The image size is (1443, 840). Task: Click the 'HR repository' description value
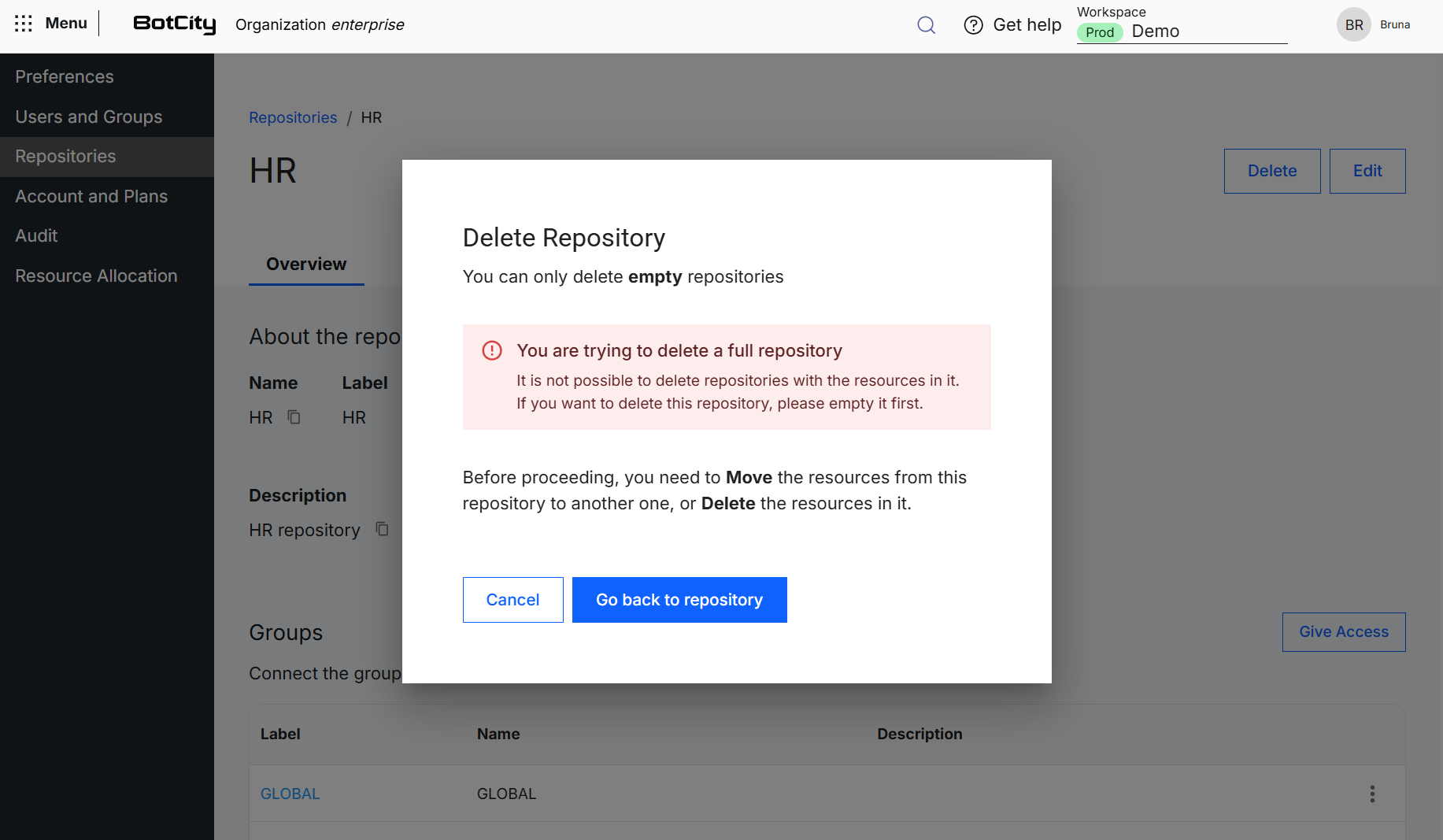[x=305, y=530]
